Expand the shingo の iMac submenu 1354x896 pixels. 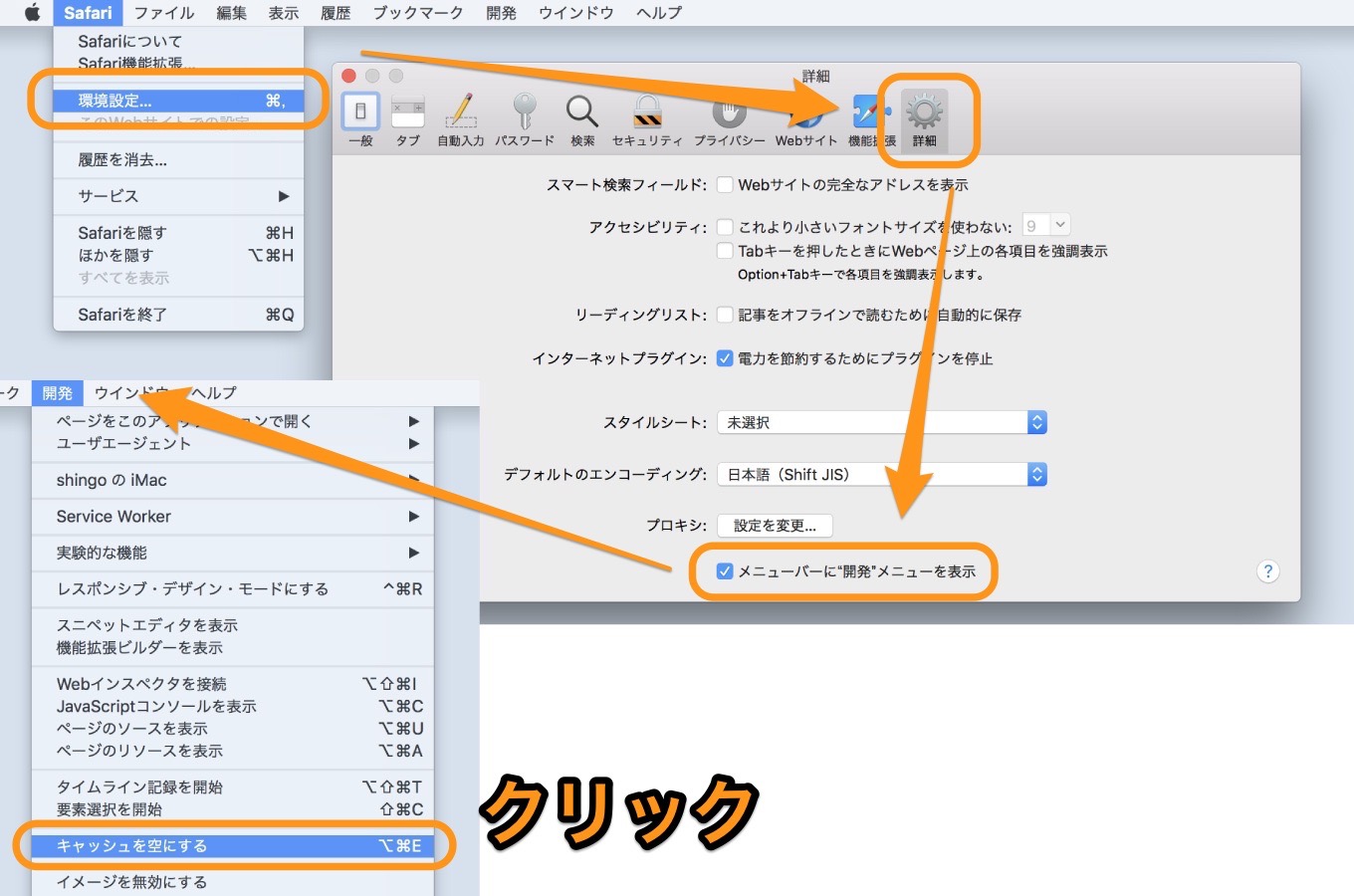pos(233,480)
